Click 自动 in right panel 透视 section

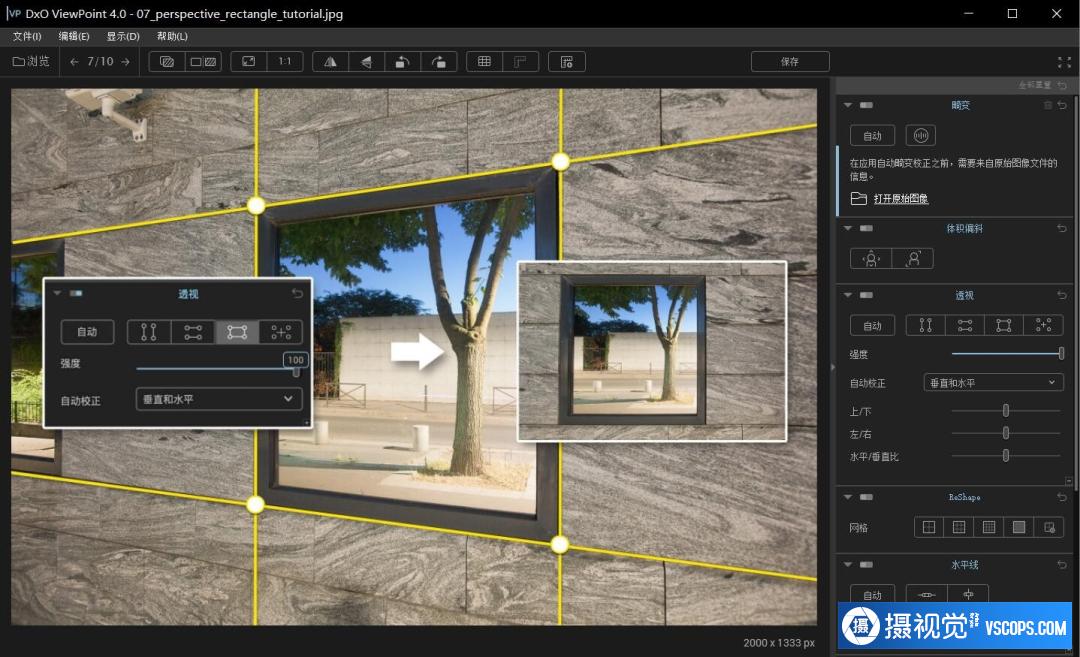(873, 325)
